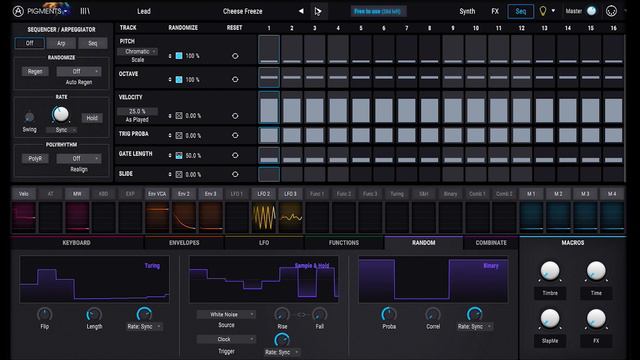Set sequencer mode to Off
Viewport: 640px width, 360px height.
click(x=29, y=43)
